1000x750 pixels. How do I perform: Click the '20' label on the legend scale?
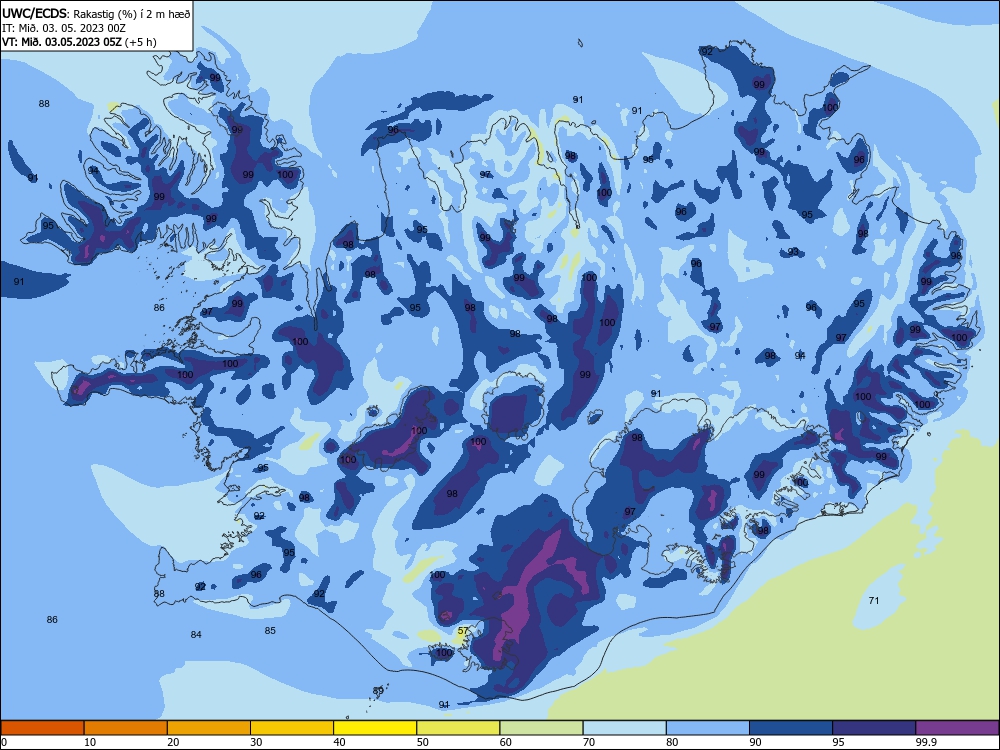pos(173,742)
